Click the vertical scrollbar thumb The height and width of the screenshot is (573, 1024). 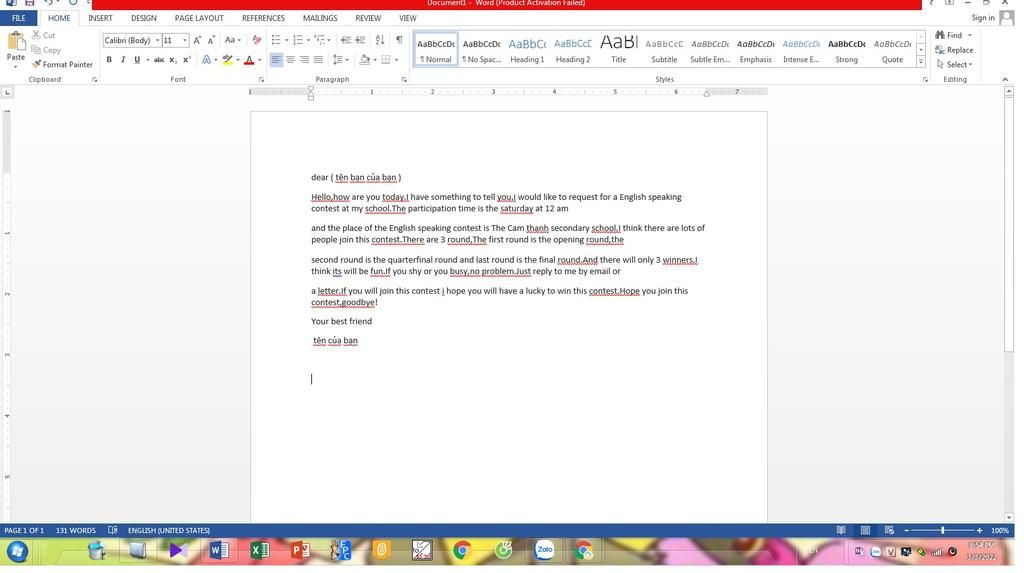pos(1009,224)
